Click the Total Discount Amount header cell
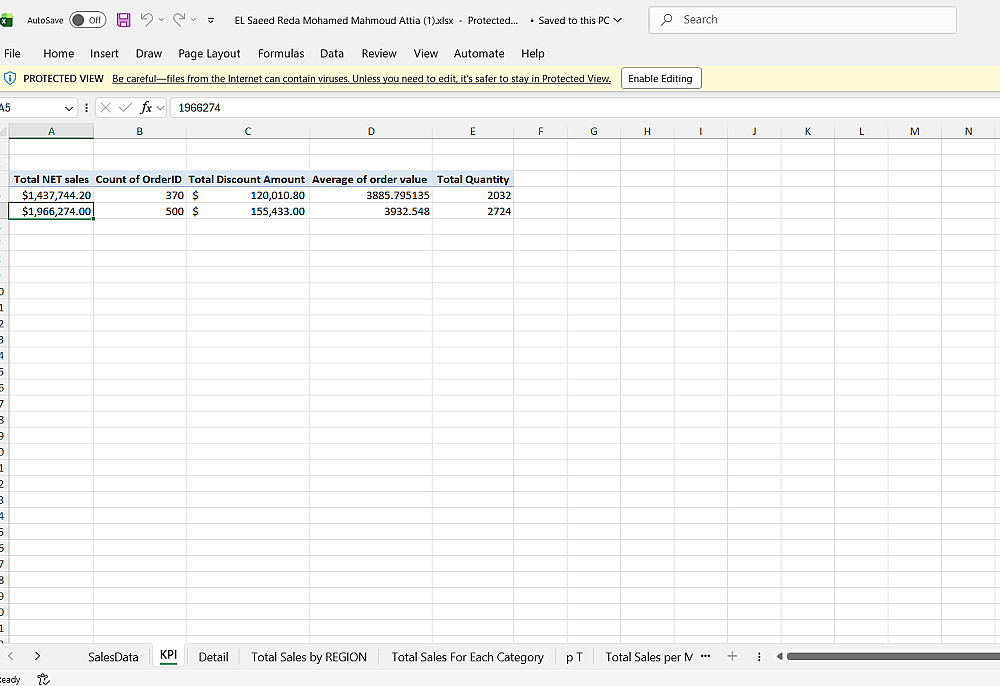This screenshot has height=686, width=1000. (247, 179)
